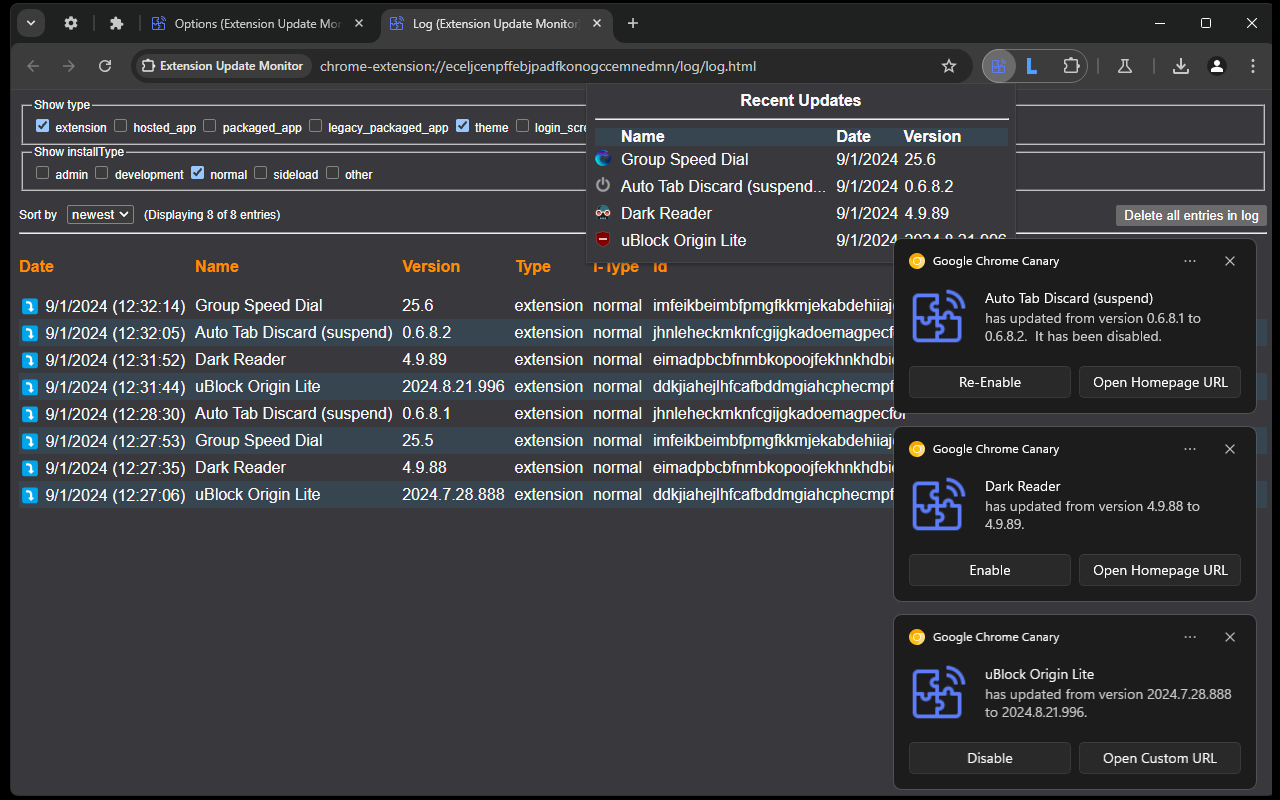
Task: Reload the page
Action: click(105, 66)
